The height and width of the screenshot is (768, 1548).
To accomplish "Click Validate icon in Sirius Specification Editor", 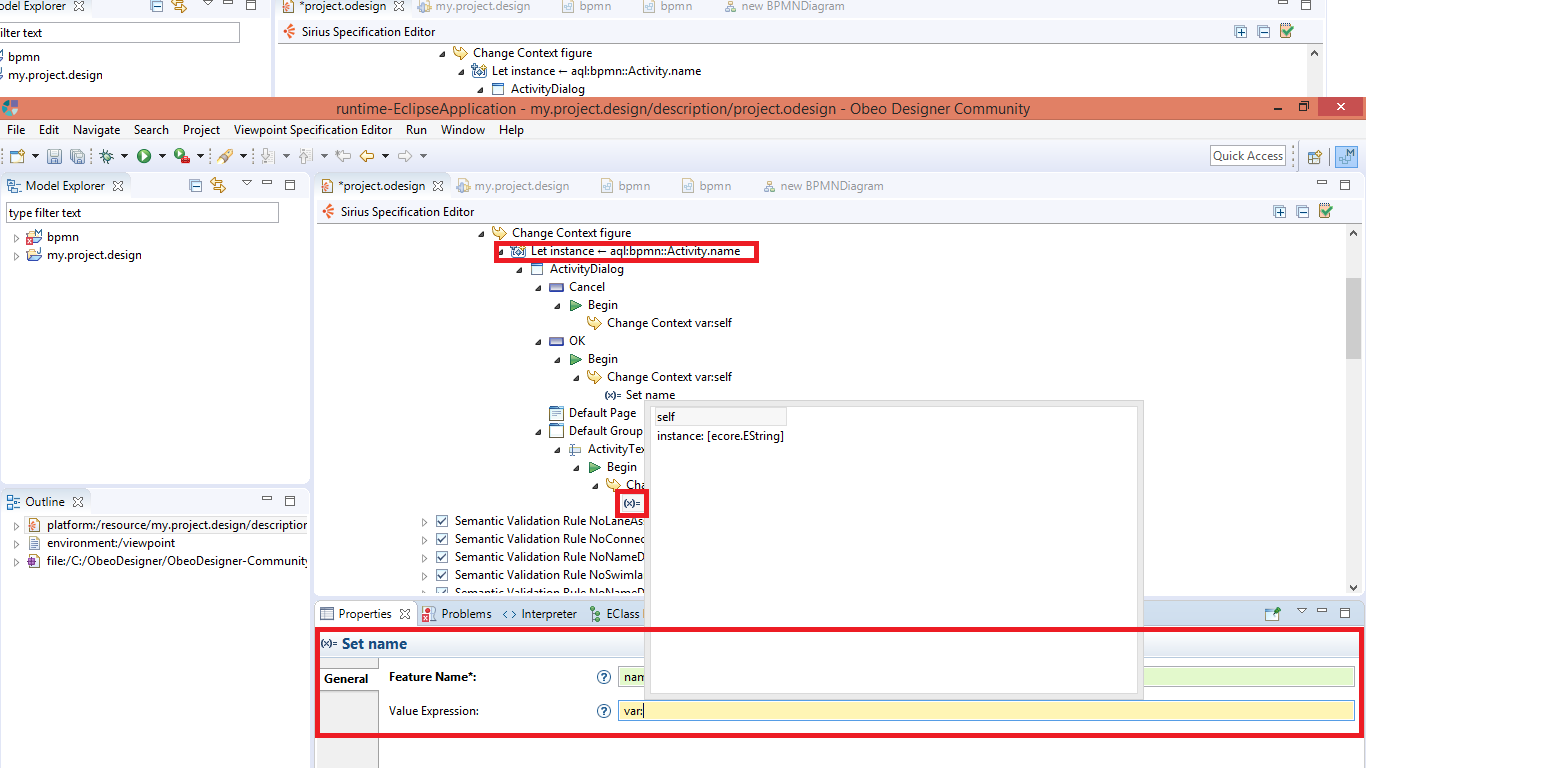I will (1326, 211).
